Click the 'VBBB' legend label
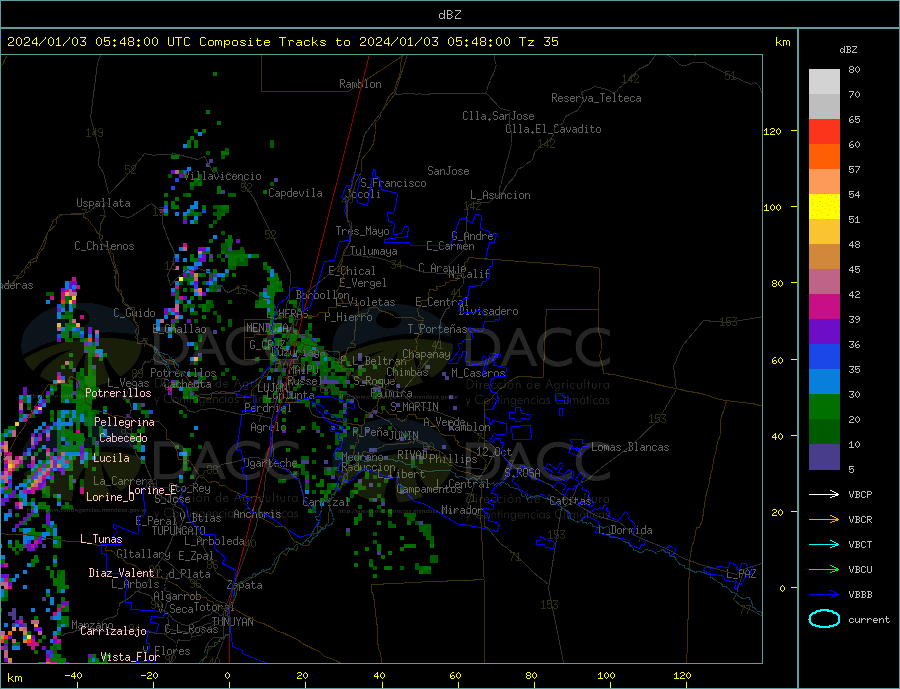900x689 pixels. coord(860,595)
